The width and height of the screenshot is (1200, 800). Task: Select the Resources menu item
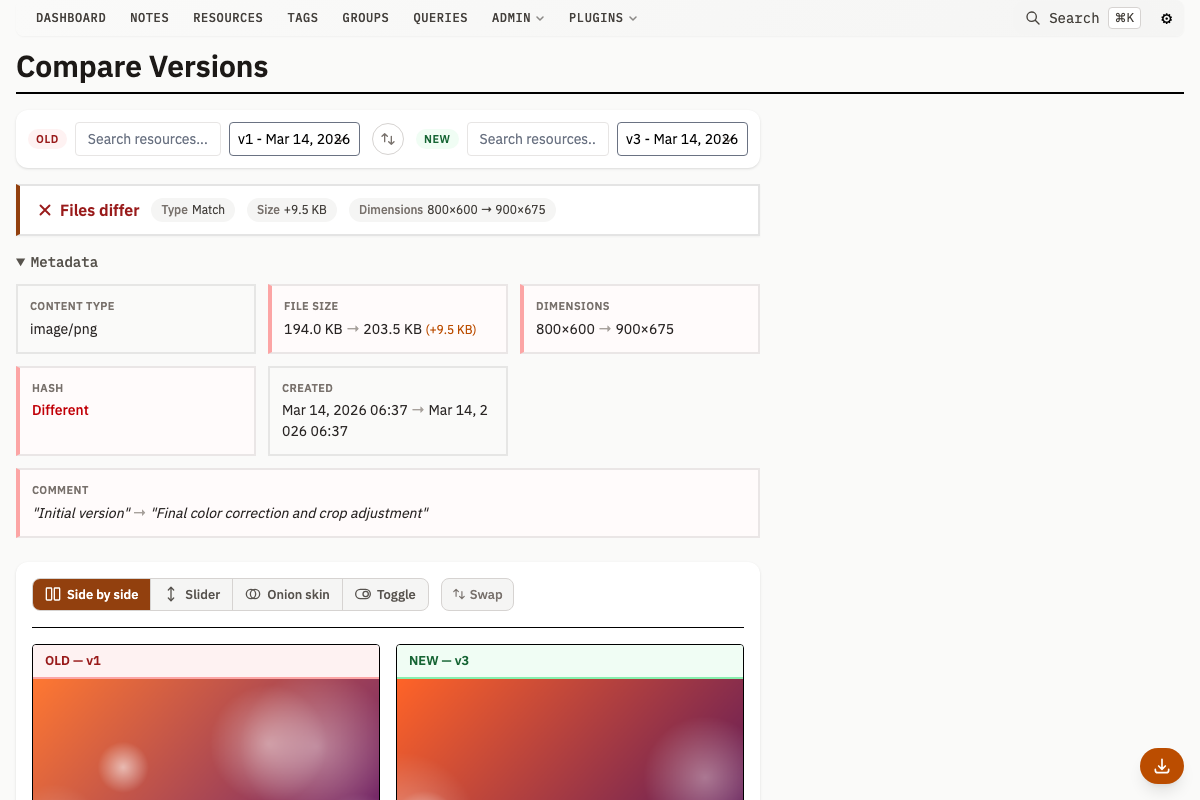click(x=227, y=17)
